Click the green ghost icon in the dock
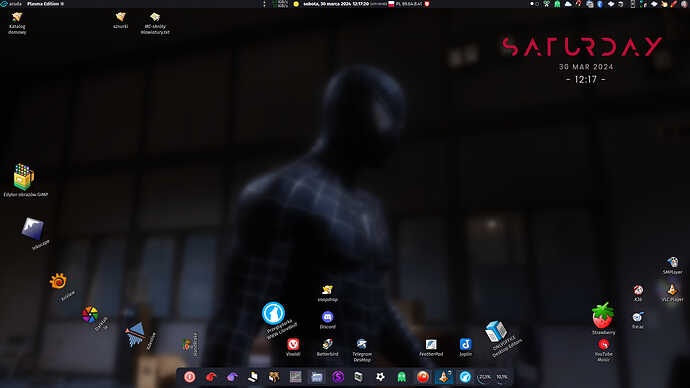The width and height of the screenshot is (690, 388). [401, 377]
